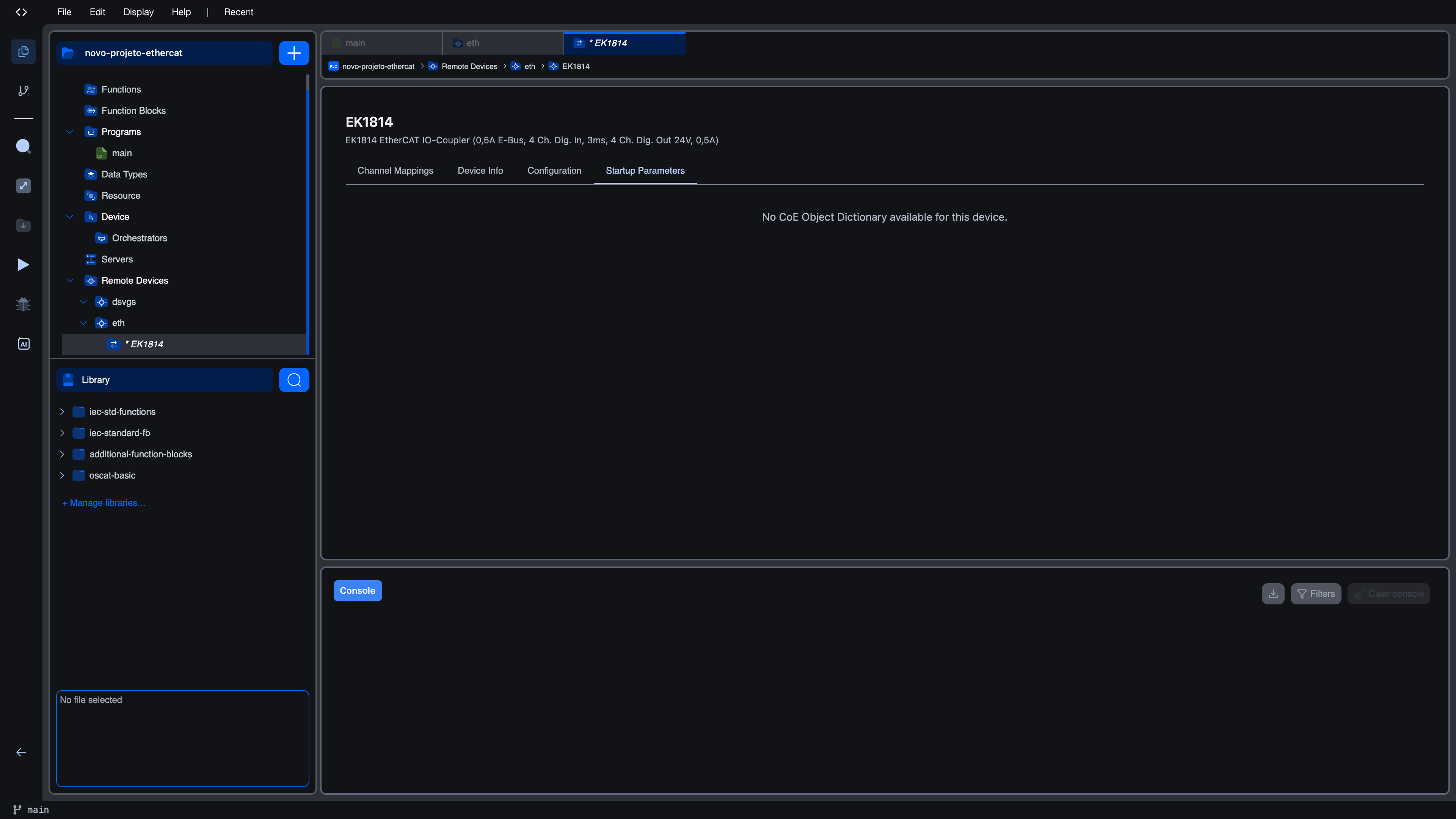Open the File menu
The height and width of the screenshot is (819, 1456).
(x=64, y=12)
